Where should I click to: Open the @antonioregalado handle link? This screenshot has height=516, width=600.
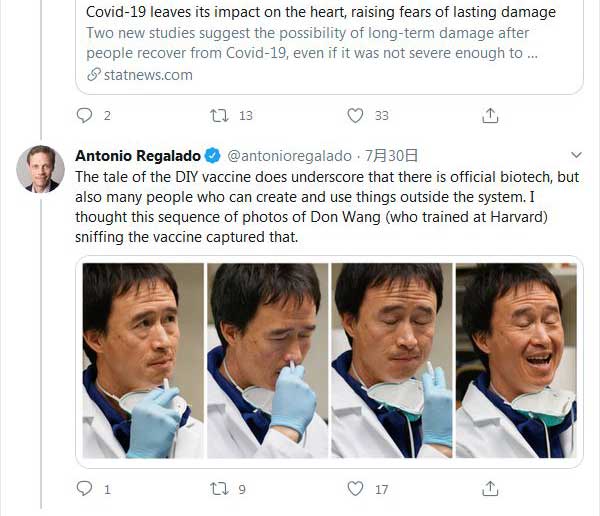[x=290, y=156]
